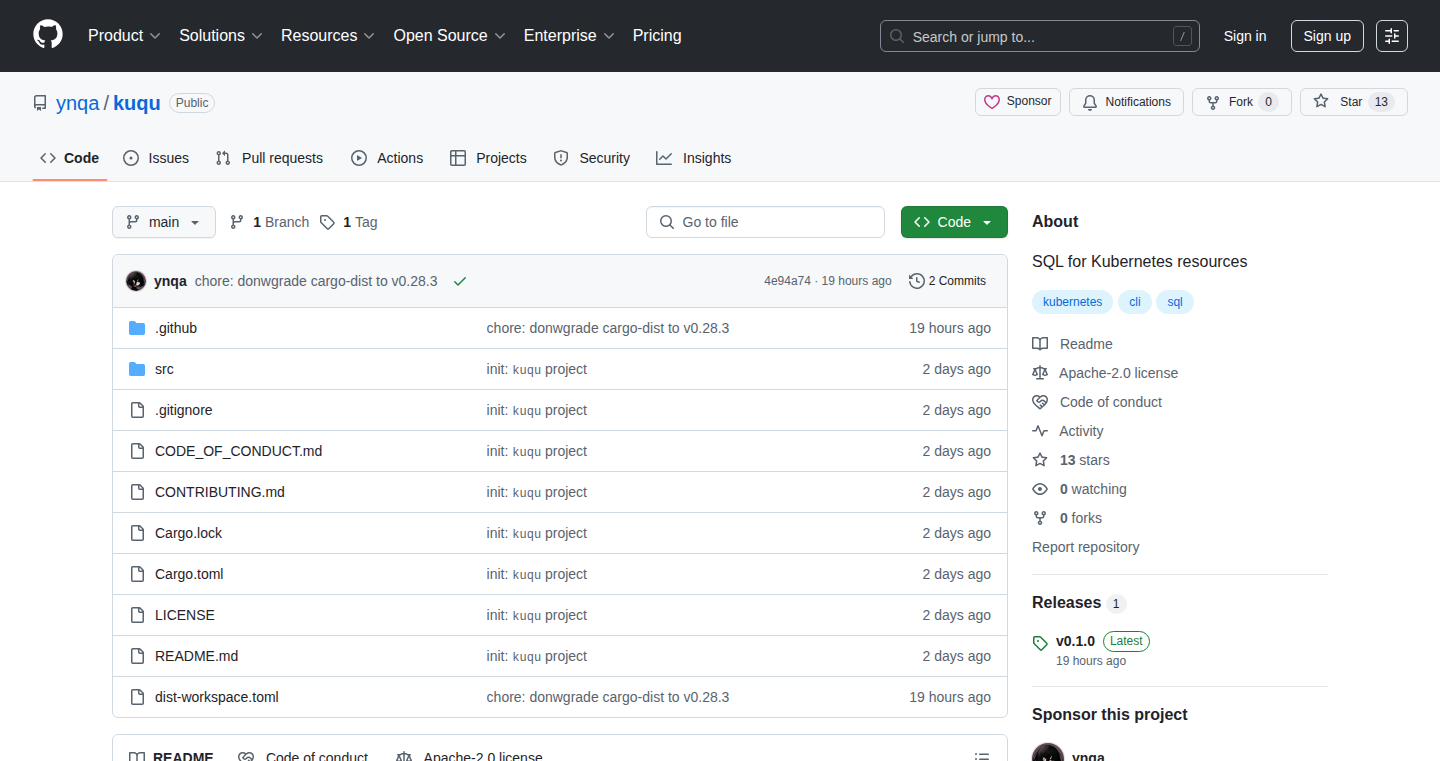1440x761 pixels.
Task: Open Code of conduct in About sidebar
Action: pyautogui.click(x=1097, y=402)
